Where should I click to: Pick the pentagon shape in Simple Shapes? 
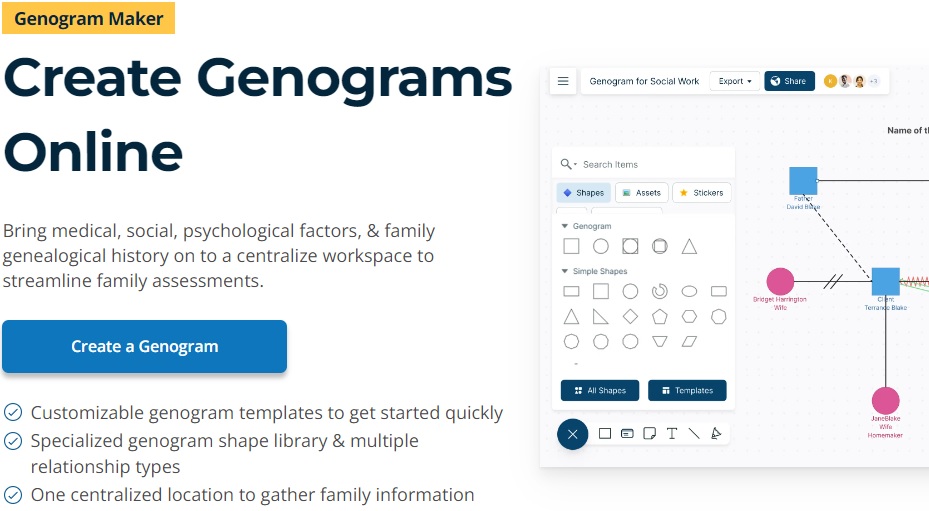pyautogui.click(x=659, y=317)
